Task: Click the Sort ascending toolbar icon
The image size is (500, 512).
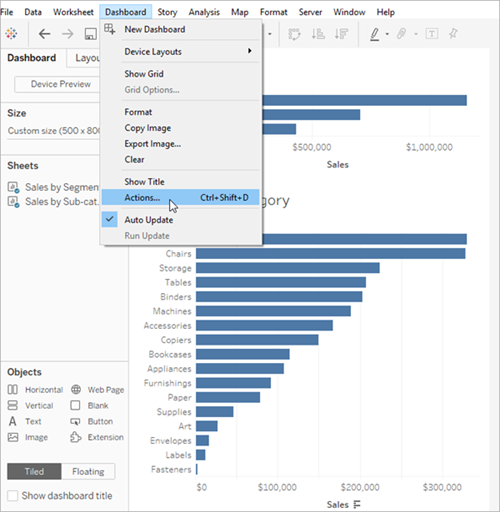Action: 318,34
